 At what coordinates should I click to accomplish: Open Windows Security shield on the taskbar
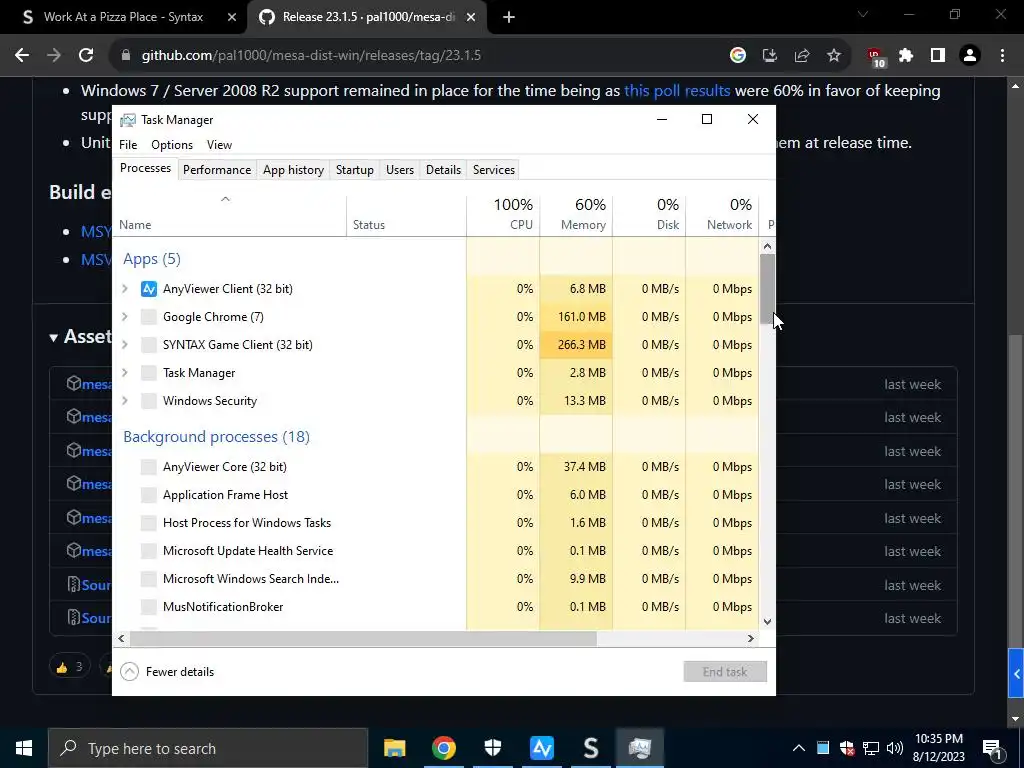[x=492, y=748]
